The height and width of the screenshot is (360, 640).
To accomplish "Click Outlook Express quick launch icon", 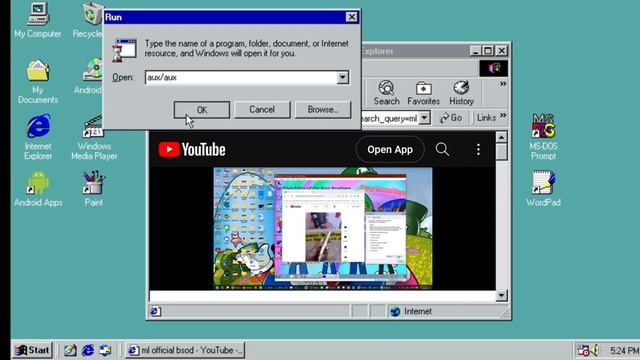I will 105,350.
